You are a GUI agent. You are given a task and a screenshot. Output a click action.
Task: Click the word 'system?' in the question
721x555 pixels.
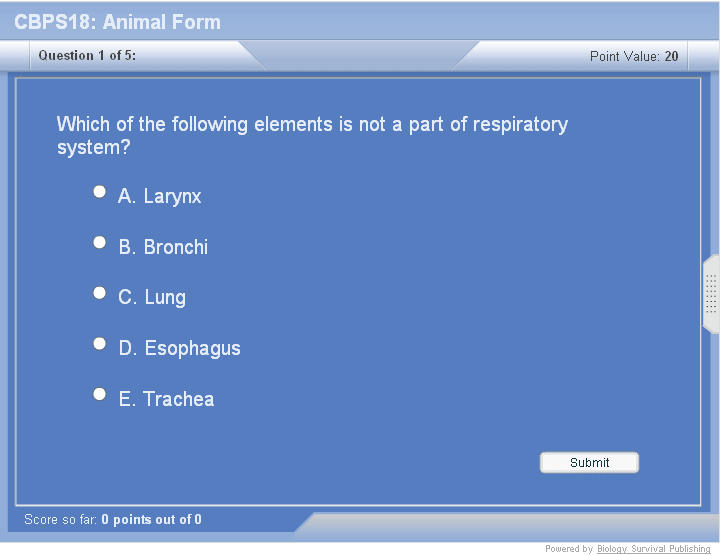click(94, 148)
